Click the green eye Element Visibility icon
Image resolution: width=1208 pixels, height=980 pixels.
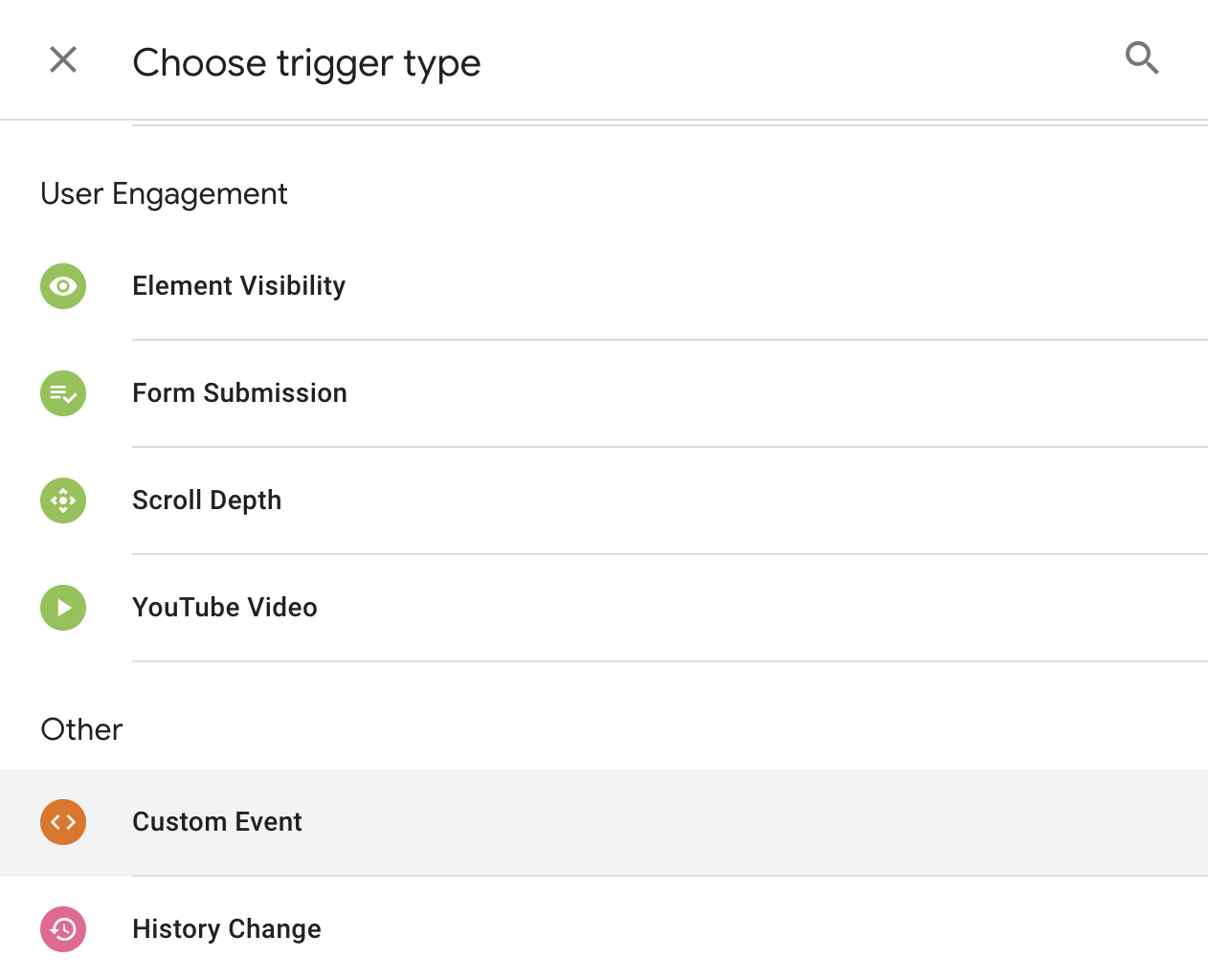(63, 286)
